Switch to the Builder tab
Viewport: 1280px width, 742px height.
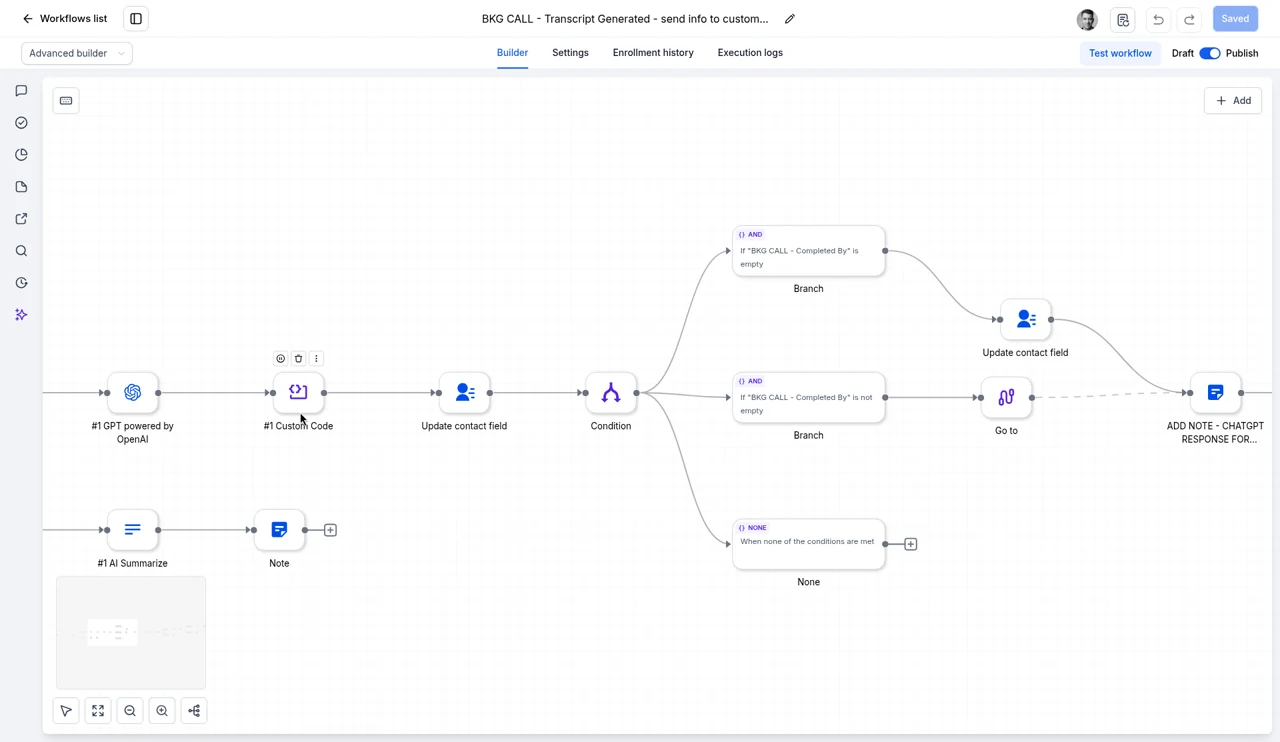tap(512, 53)
